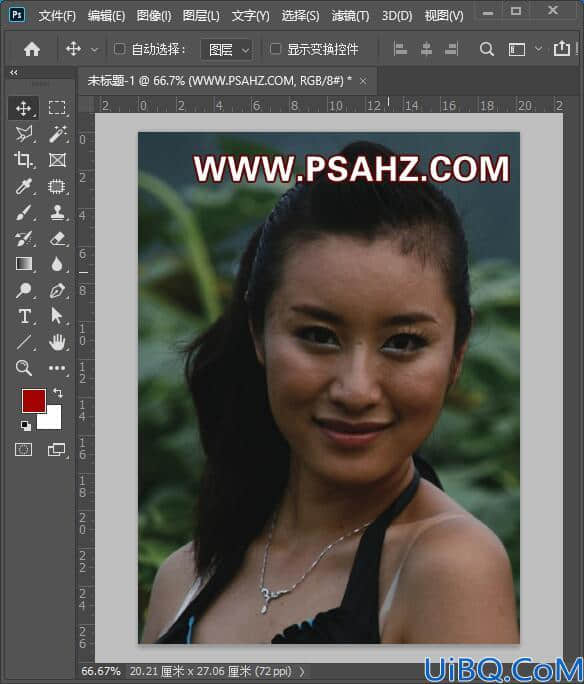Select the Eyedropper tool
Image resolution: width=584 pixels, height=684 pixels.
coord(24,186)
